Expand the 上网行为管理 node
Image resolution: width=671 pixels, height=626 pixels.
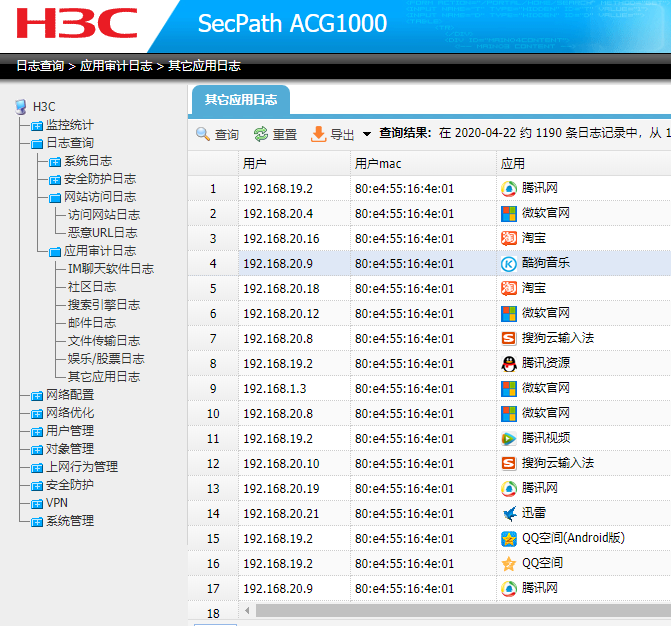point(37,468)
